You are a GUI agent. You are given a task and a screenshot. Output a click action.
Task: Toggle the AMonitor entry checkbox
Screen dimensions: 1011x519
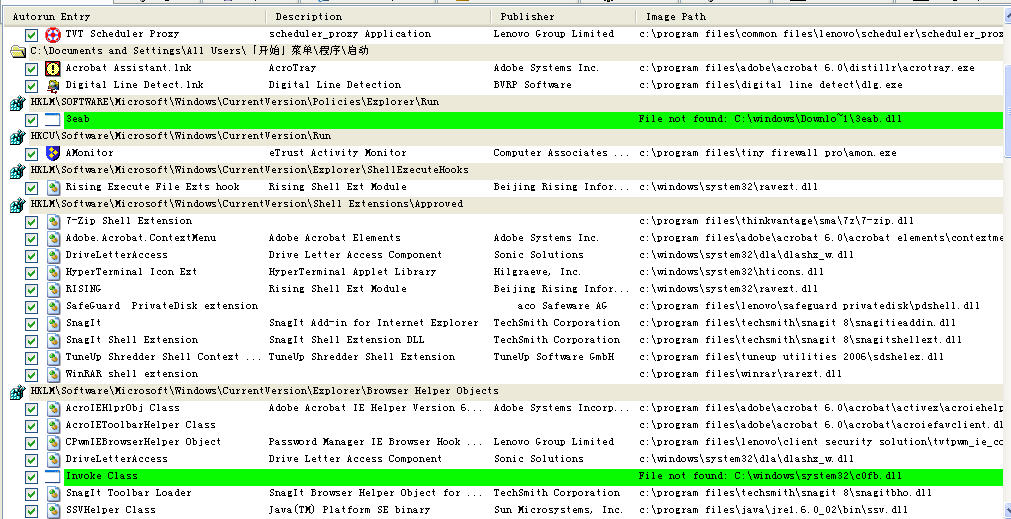pos(31,154)
